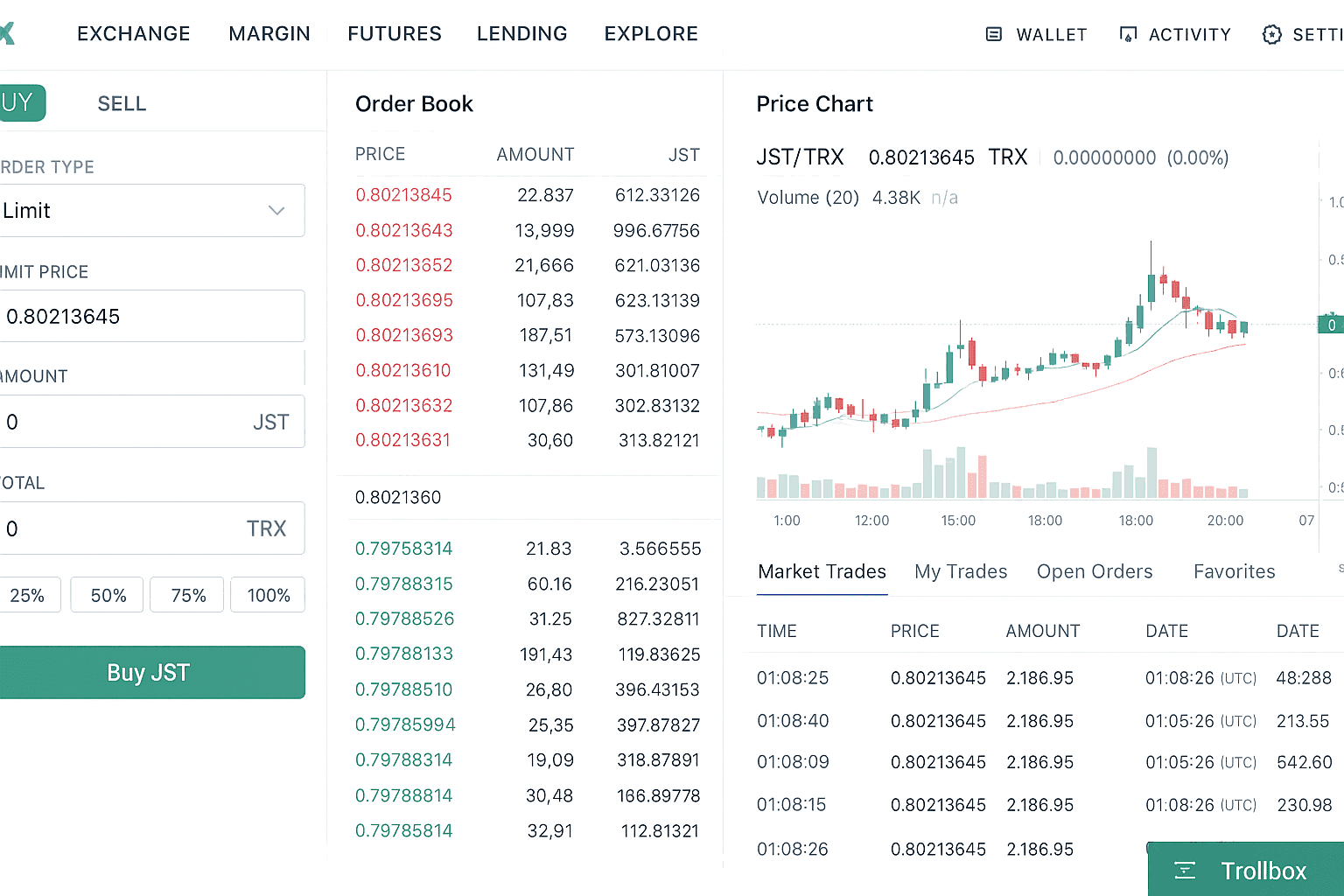Select the My Trades tab

pyautogui.click(x=960, y=571)
